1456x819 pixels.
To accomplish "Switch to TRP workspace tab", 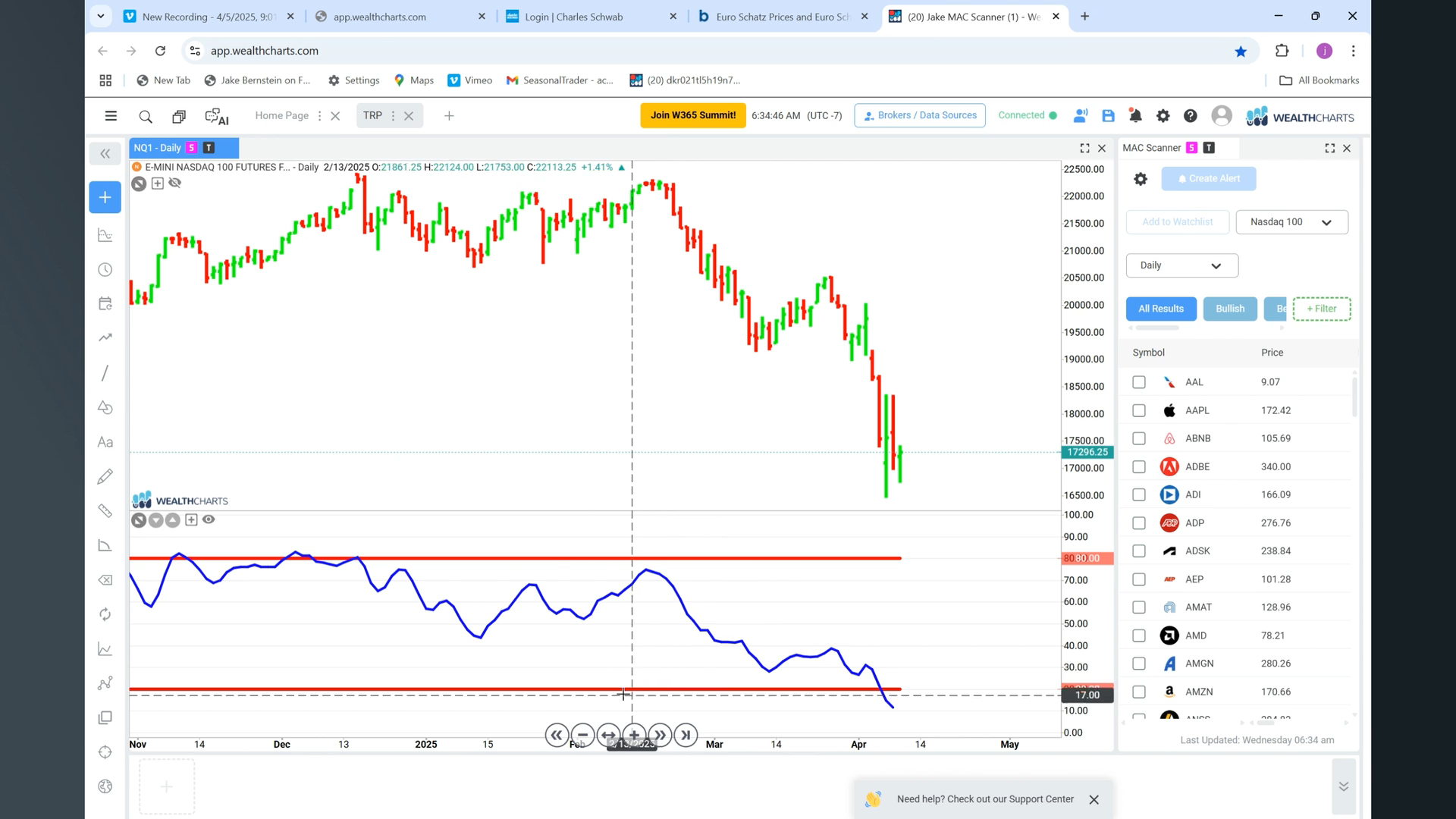I will point(372,115).
